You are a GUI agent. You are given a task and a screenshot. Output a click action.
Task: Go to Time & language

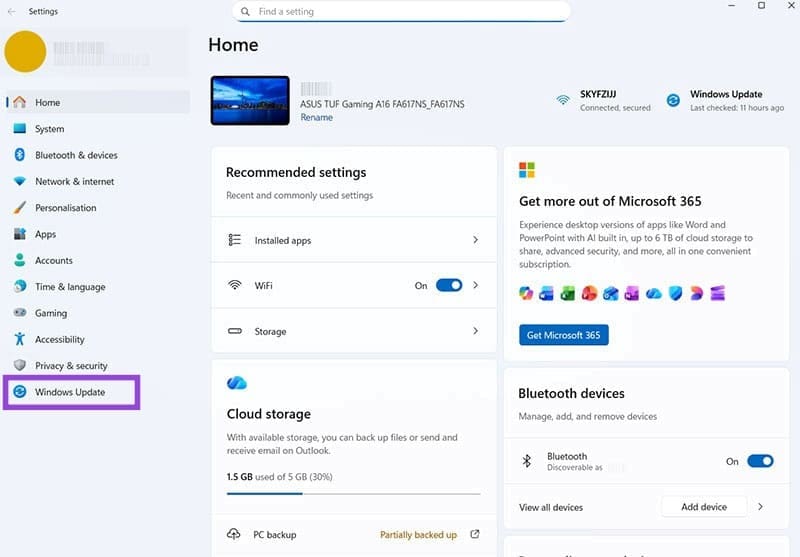point(98,286)
